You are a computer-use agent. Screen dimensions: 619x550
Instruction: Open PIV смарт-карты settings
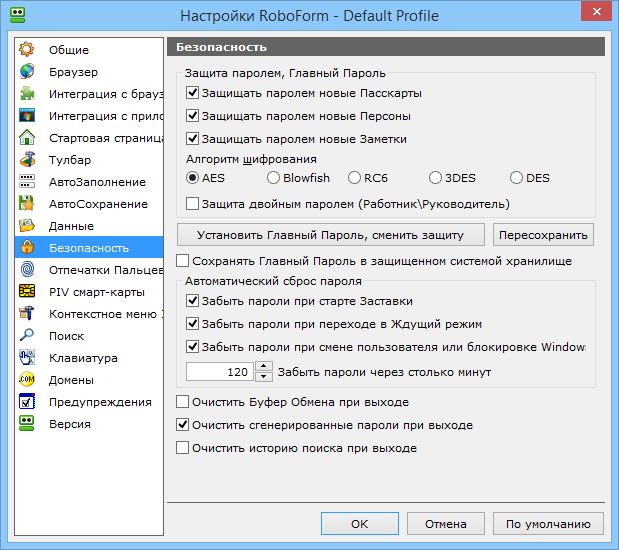(89, 292)
